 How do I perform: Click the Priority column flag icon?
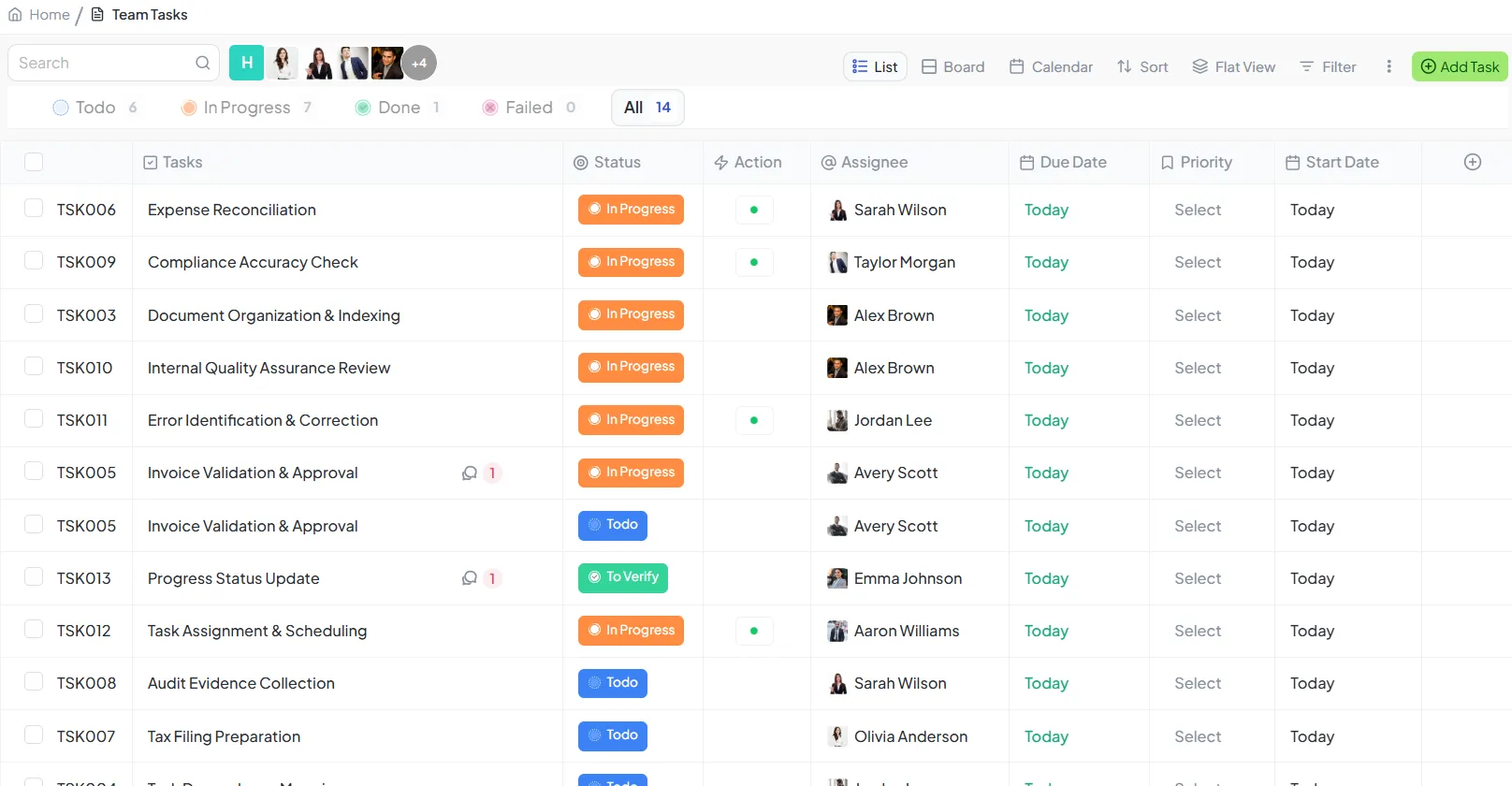click(x=1167, y=163)
